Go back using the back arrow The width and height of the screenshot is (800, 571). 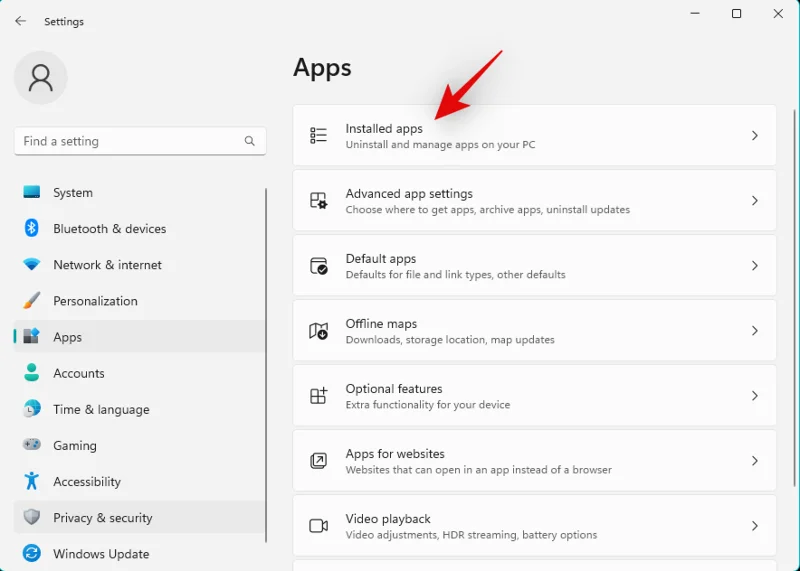click(x=20, y=21)
